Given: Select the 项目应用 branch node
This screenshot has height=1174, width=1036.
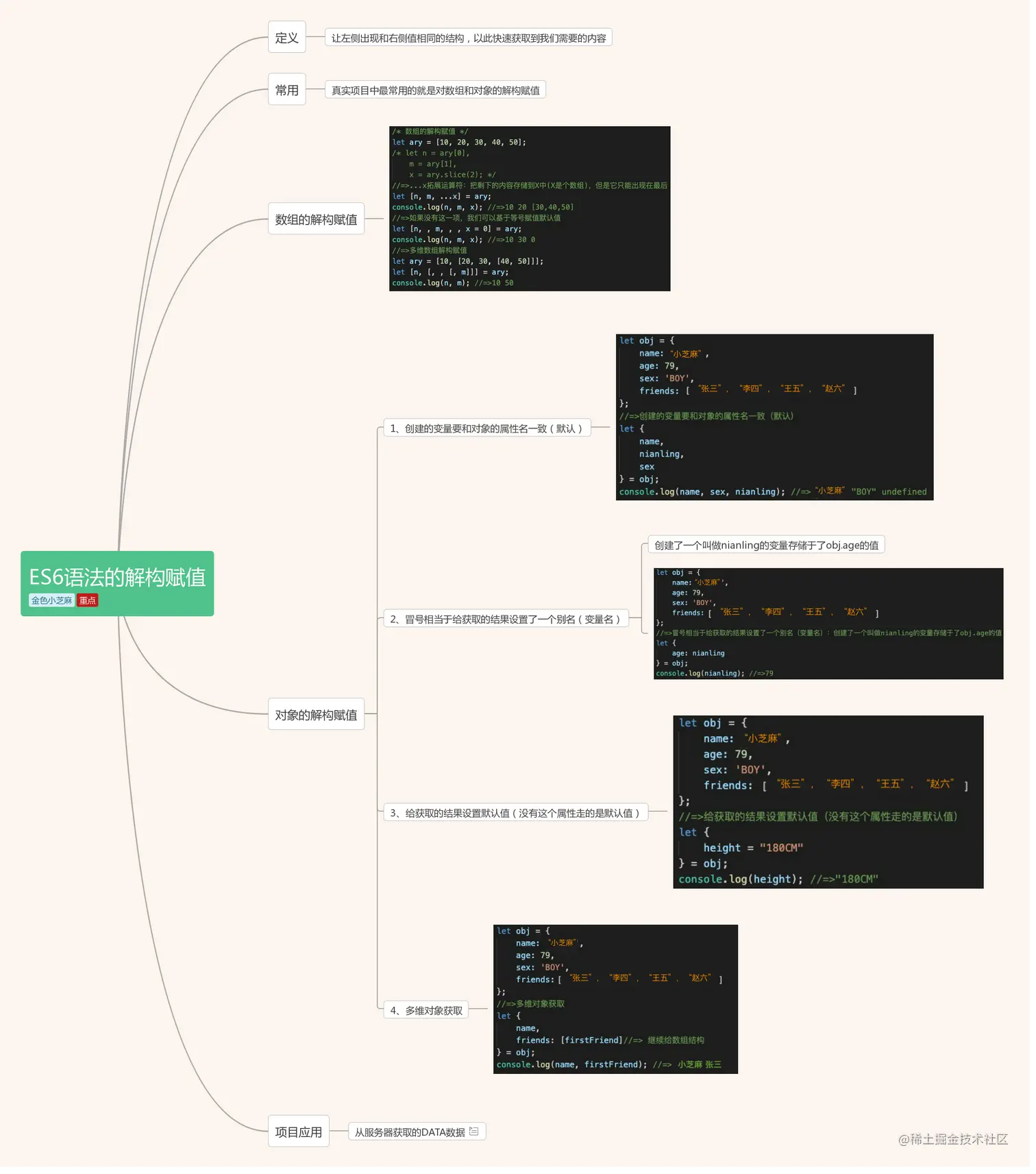Looking at the screenshot, I should coord(298,1132).
